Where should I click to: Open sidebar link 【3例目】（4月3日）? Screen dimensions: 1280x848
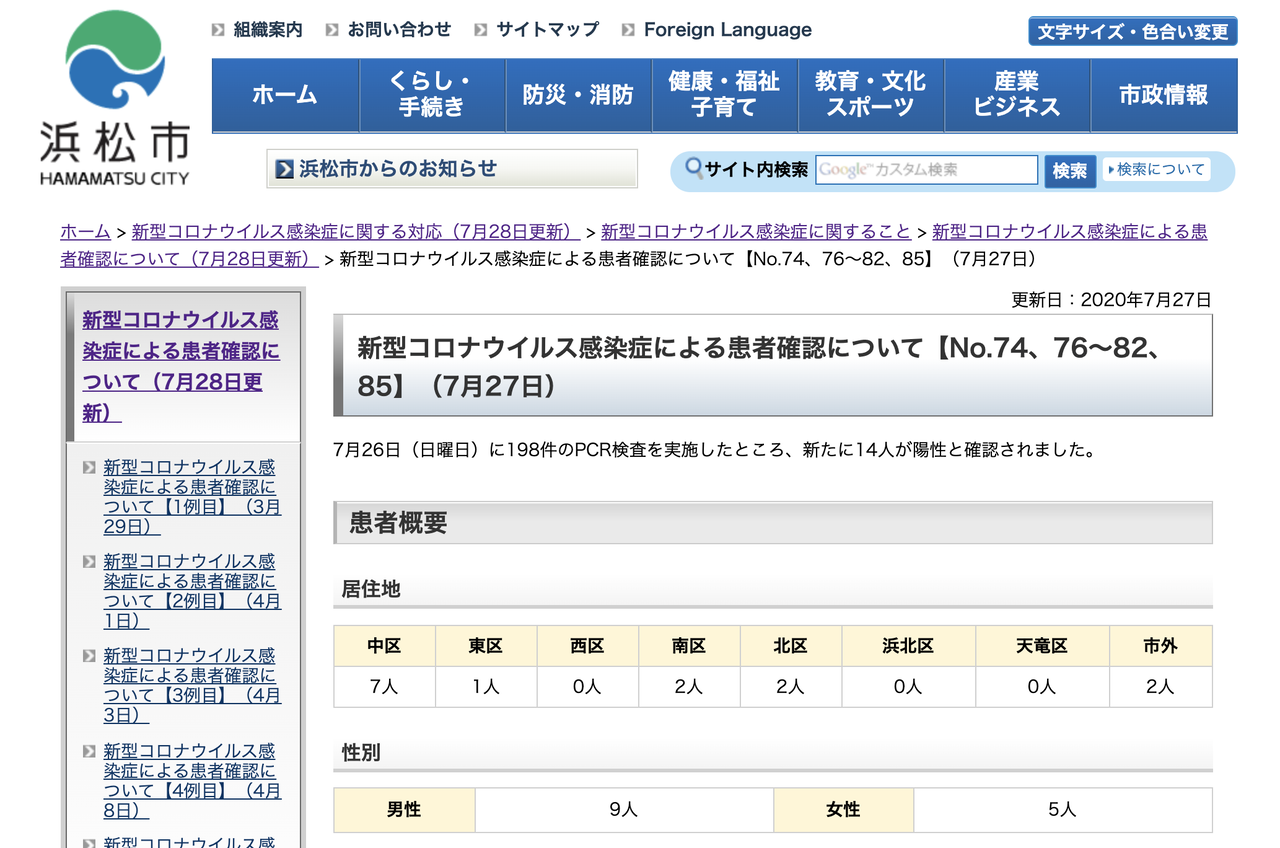(192, 687)
